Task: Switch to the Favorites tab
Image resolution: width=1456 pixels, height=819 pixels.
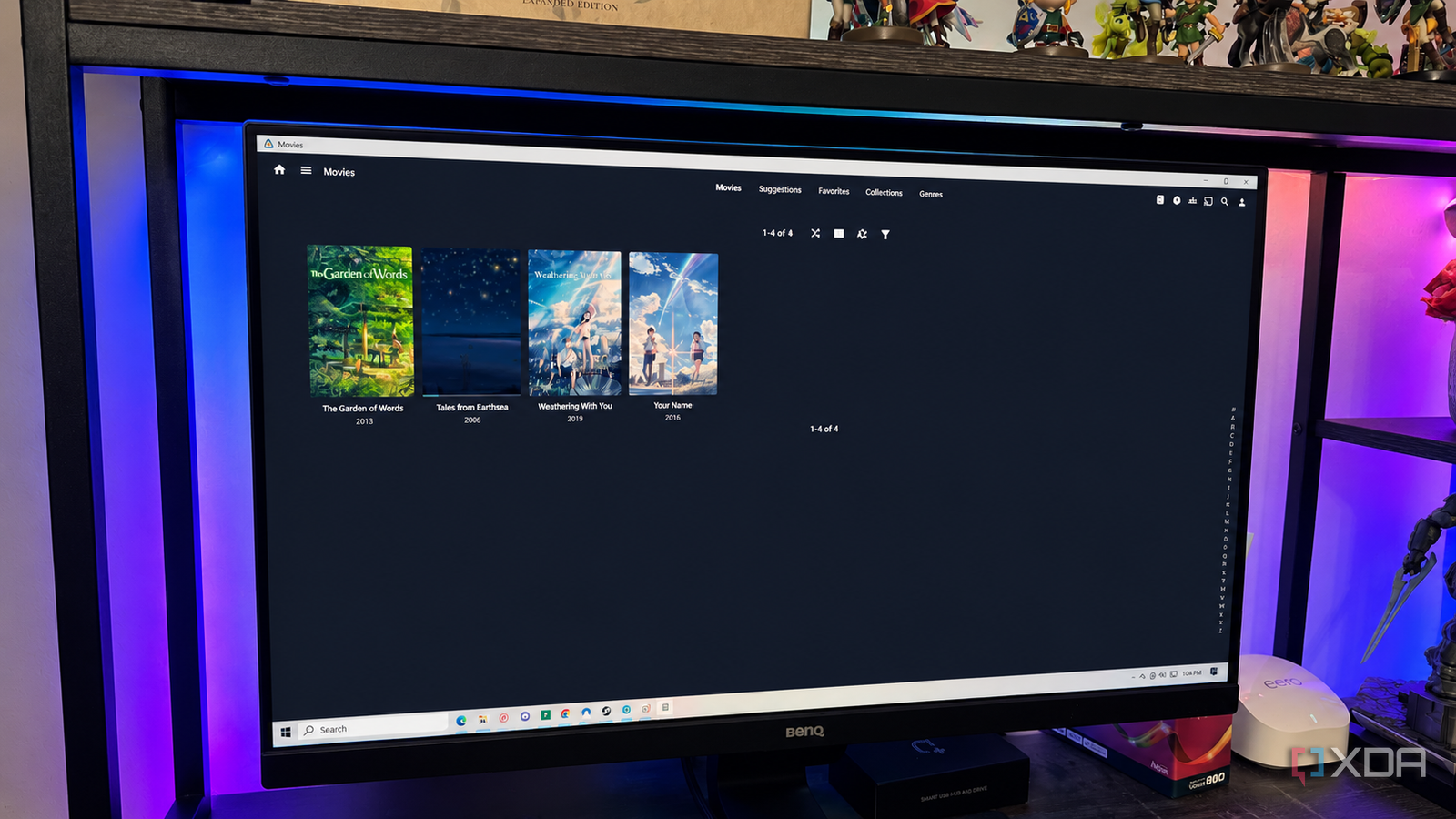Action: pos(834,191)
